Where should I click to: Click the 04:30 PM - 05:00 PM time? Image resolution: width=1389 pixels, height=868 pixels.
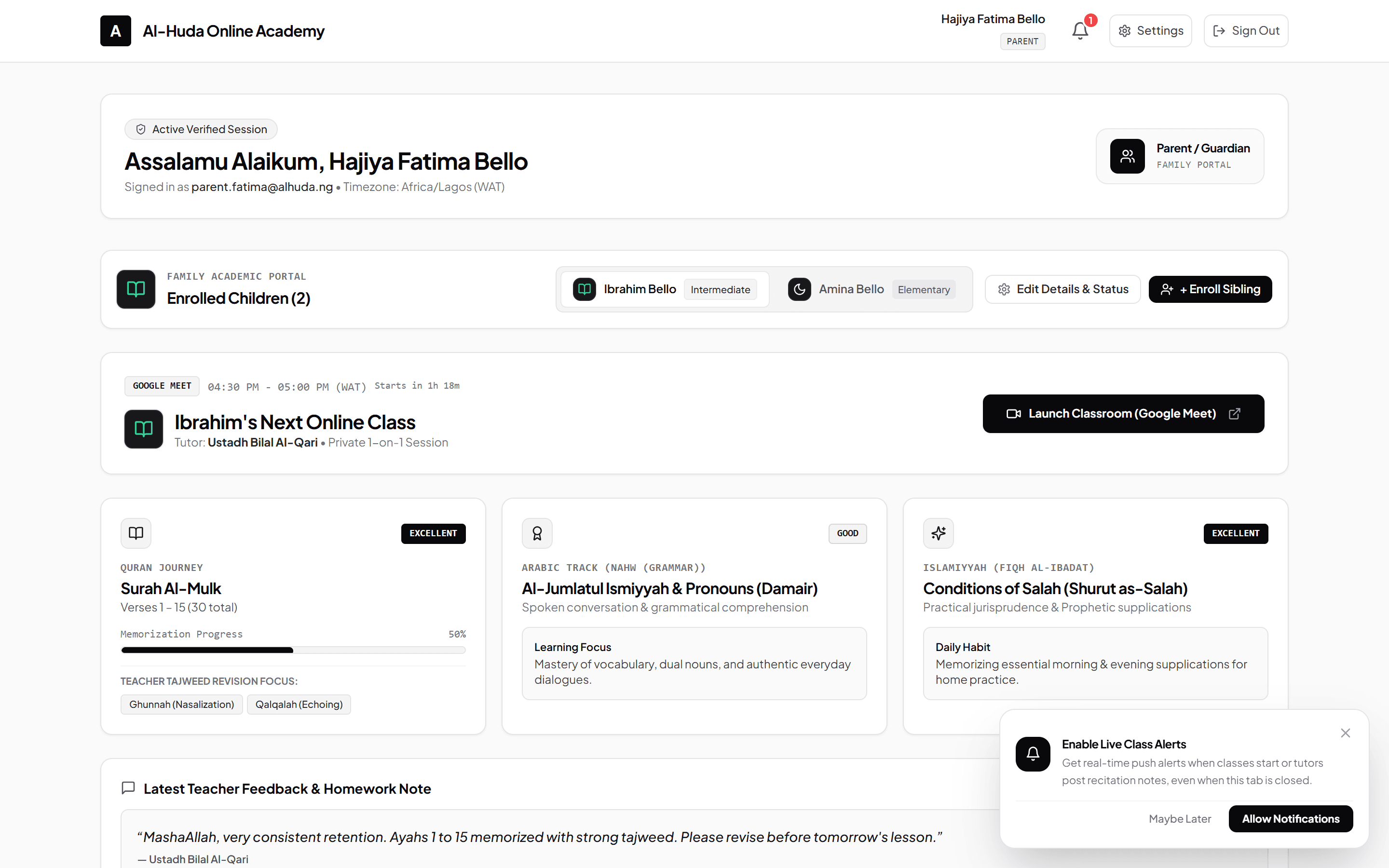(287, 388)
